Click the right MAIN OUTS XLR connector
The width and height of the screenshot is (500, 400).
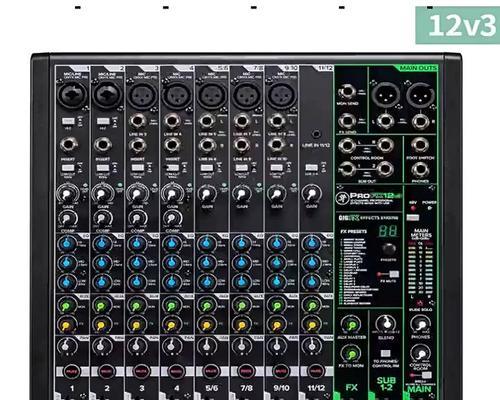(x=420, y=94)
